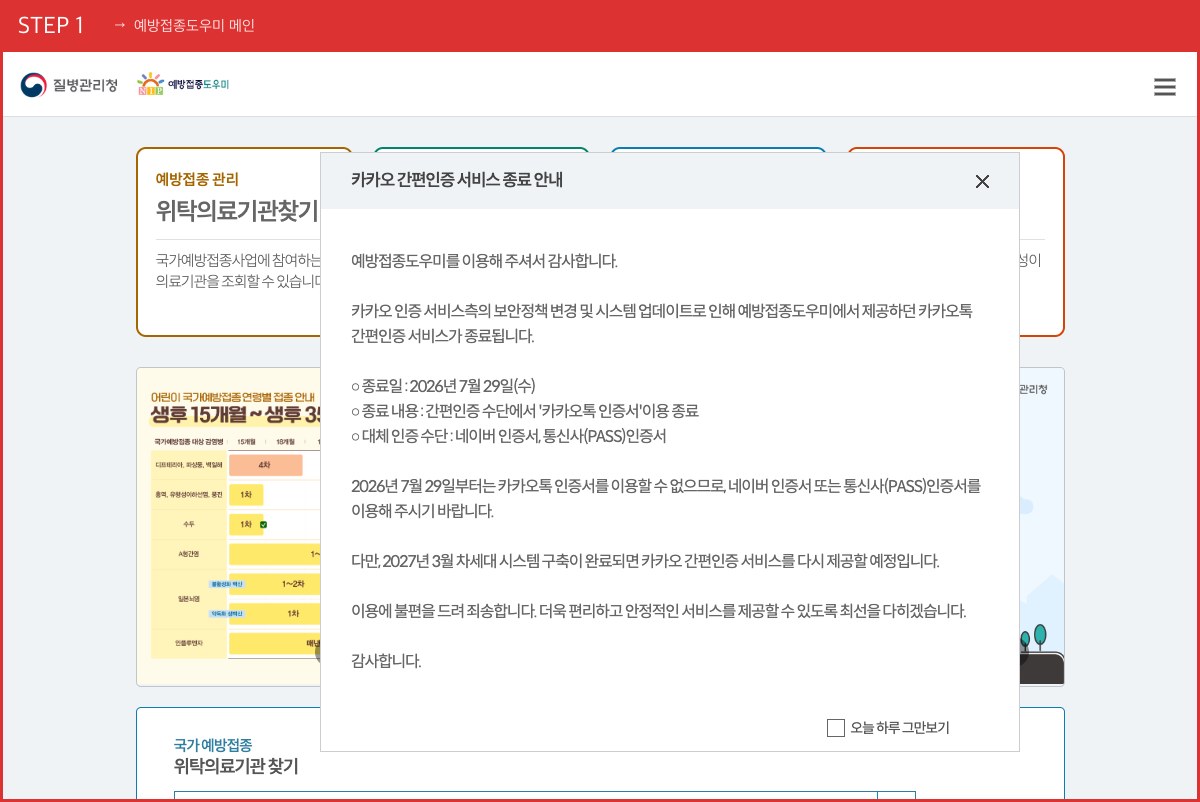Click the 4차 bar in vaccination chart
Image resolution: width=1200 pixels, height=802 pixels.
[265, 465]
